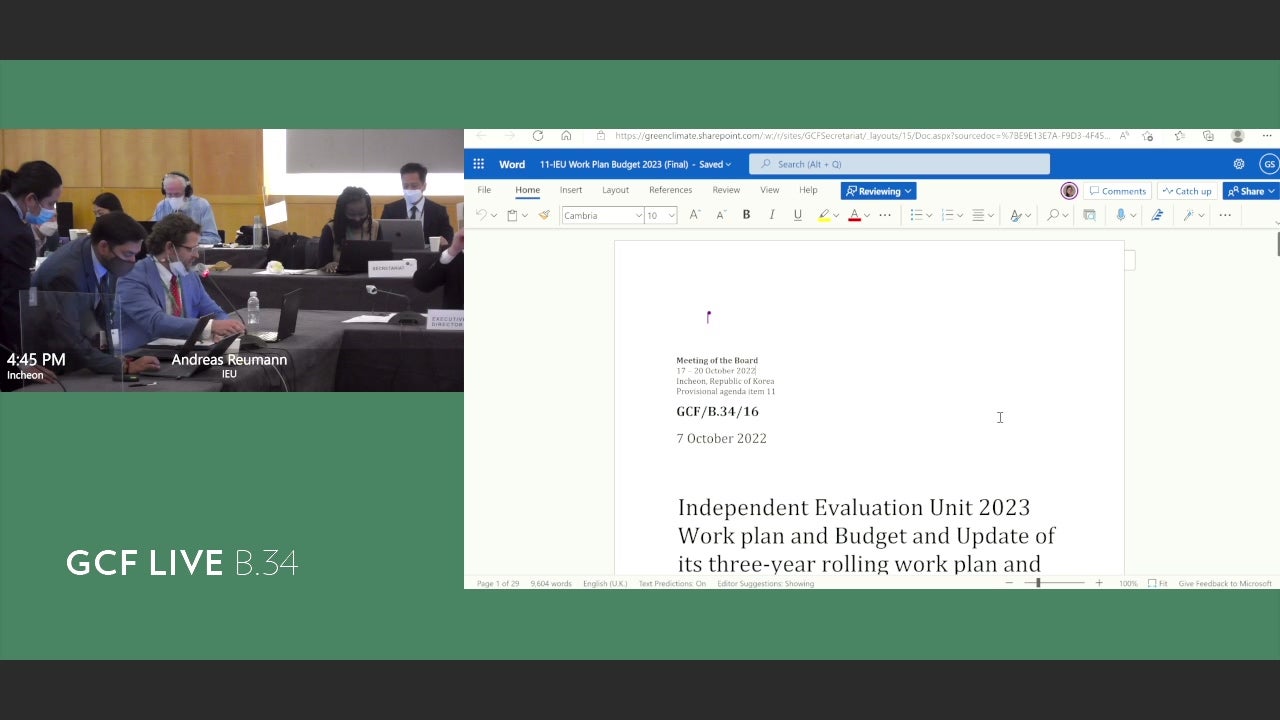Expand the highlight color arrow
The width and height of the screenshot is (1280, 720).
[836, 215]
